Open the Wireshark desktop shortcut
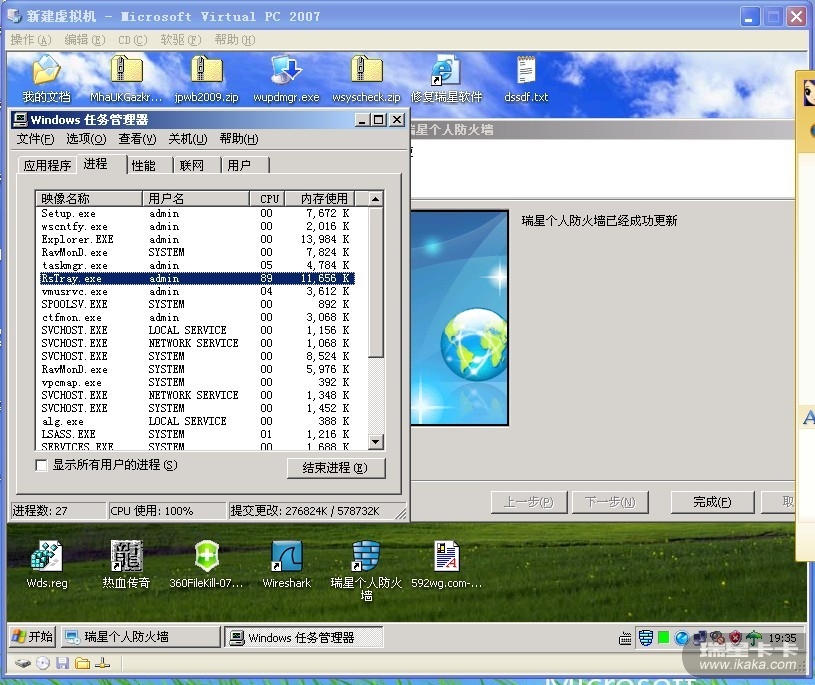Image resolution: width=815 pixels, height=685 pixels. (287, 558)
